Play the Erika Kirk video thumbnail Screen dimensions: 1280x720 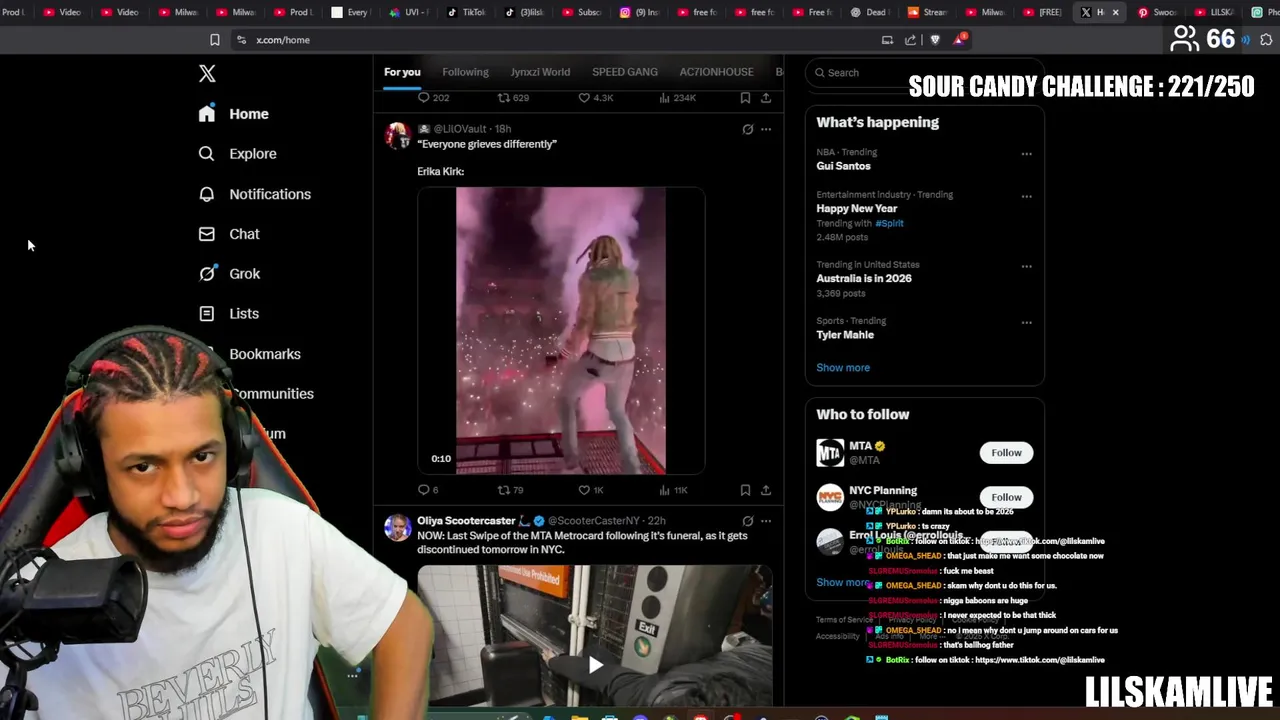tap(561, 330)
